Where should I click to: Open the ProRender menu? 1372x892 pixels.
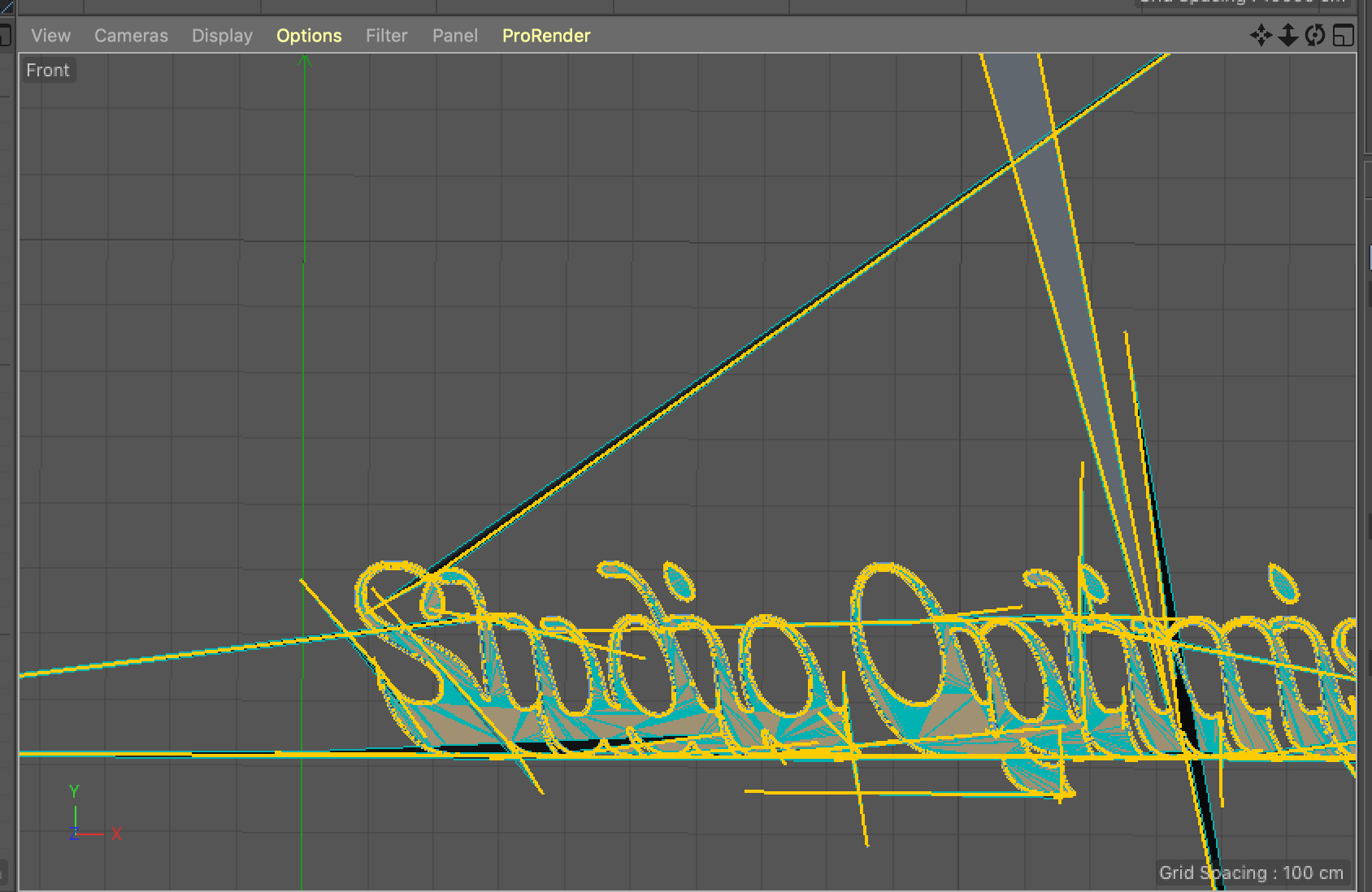coord(546,36)
